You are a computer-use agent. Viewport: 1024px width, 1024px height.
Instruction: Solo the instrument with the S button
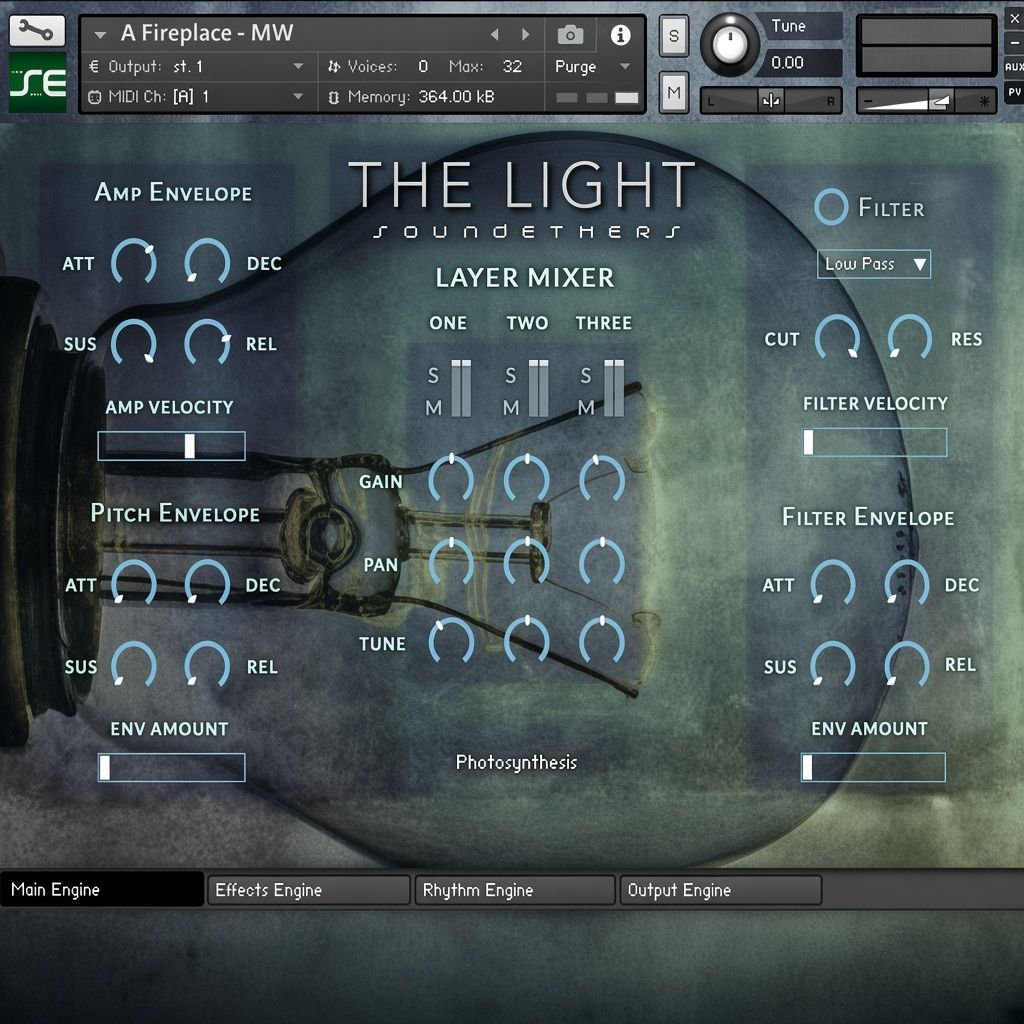coord(673,35)
